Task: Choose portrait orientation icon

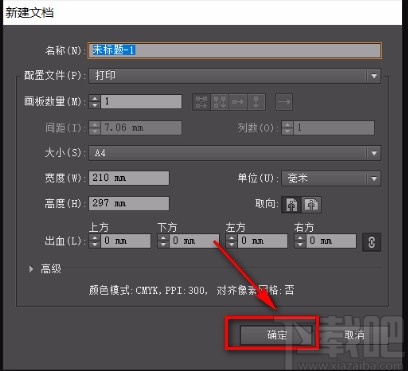Action: coord(292,204)
